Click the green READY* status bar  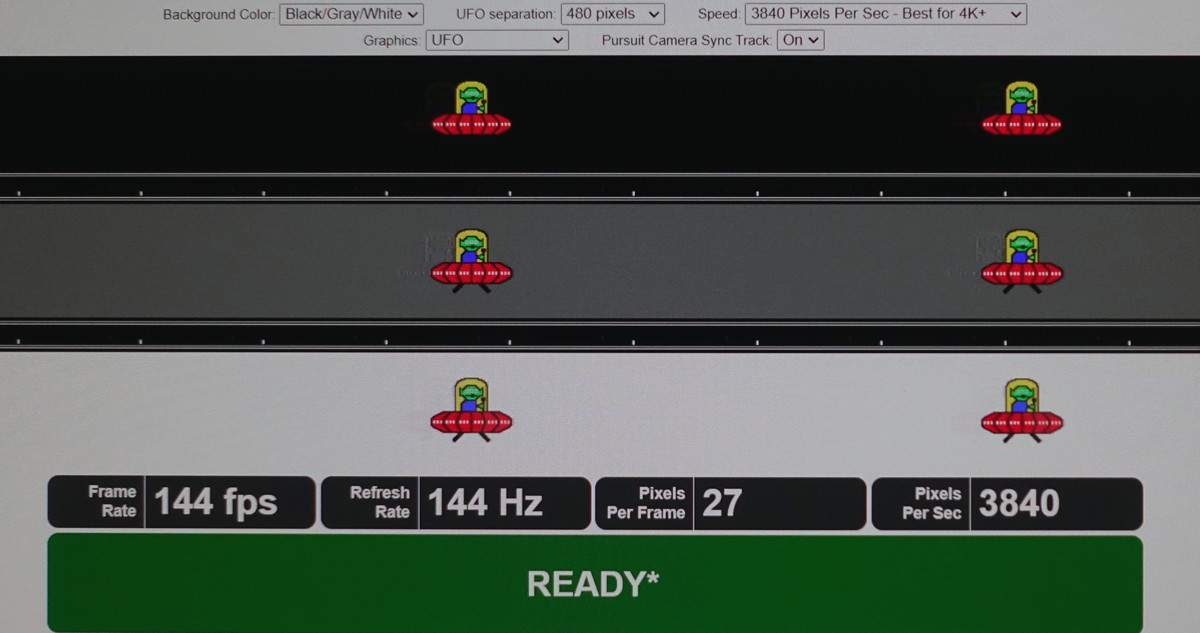(x=594, y=583)
